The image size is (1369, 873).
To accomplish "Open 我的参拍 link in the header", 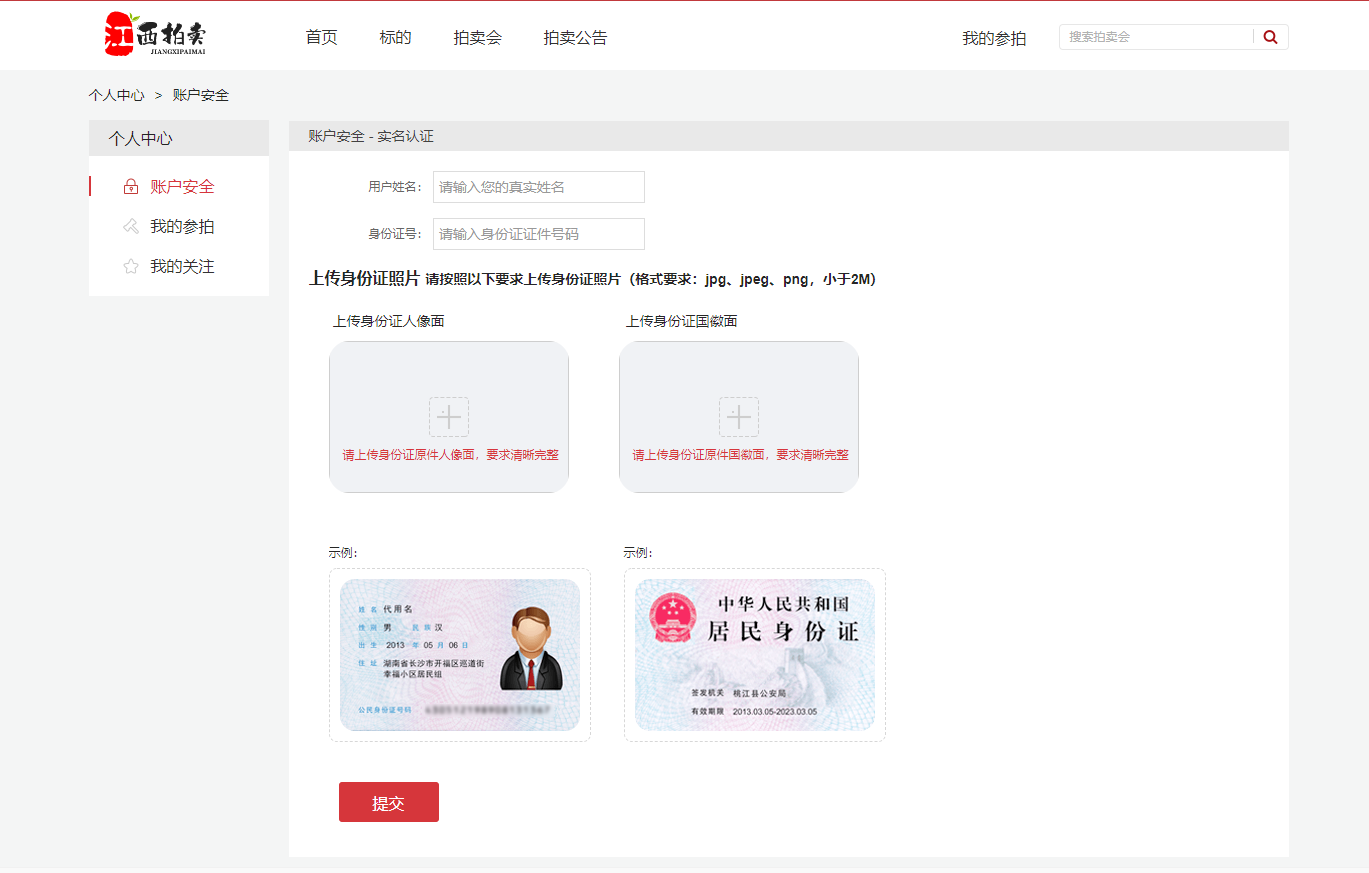I will [993, 39].
